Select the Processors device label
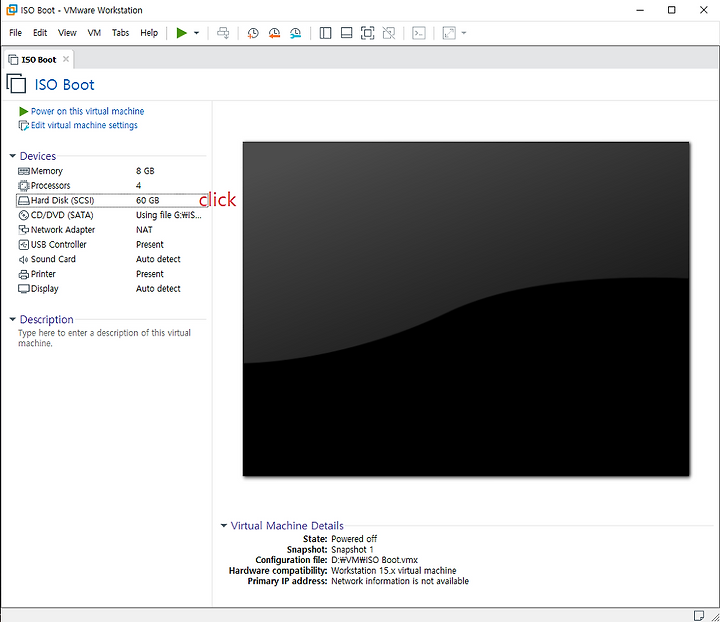This screenshot has width=720, height=622. pyautogui.click(x=51, y=185)
